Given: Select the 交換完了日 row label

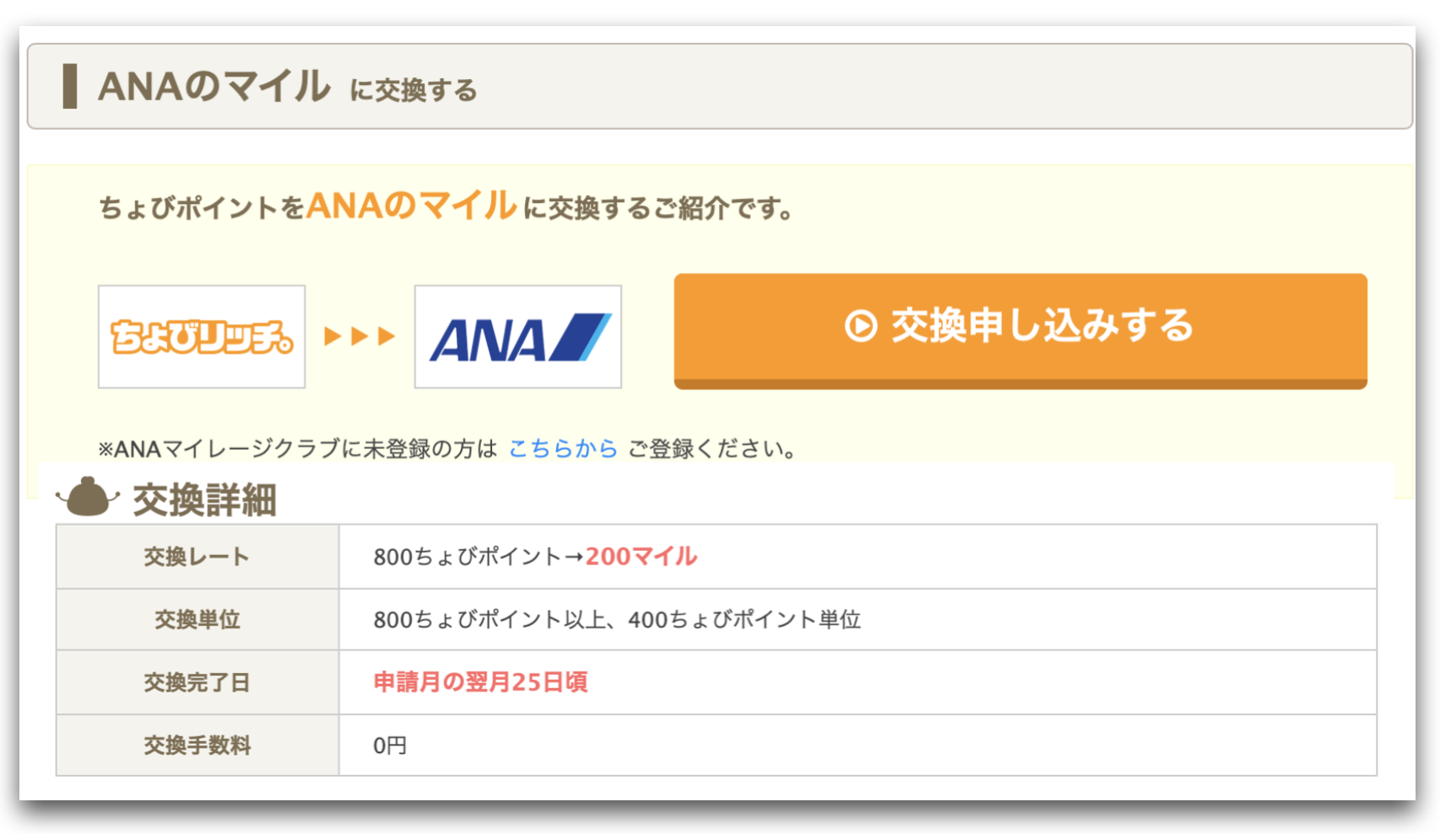Looking at the screenshot, I should 197,682.
